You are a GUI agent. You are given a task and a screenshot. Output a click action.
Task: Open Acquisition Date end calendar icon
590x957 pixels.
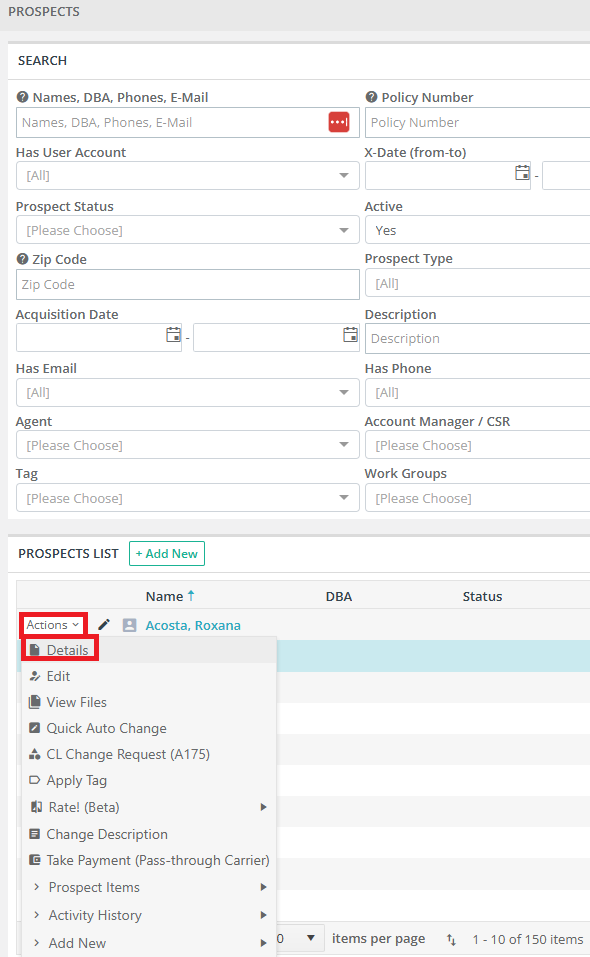coord(350,335)
